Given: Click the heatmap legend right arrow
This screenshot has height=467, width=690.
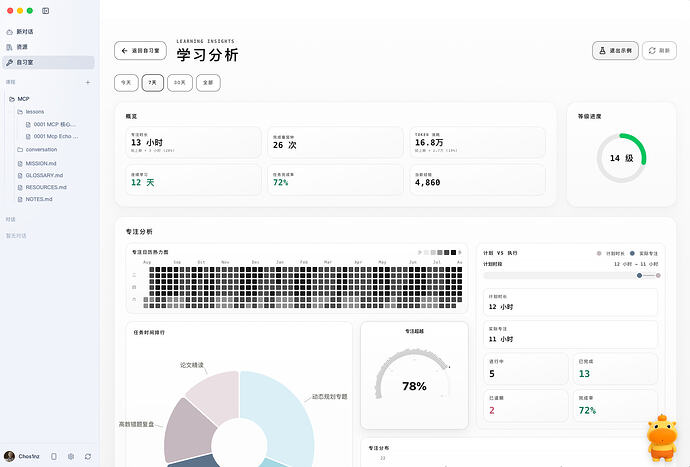Looking at the screenshot, I should coord(460,252).
